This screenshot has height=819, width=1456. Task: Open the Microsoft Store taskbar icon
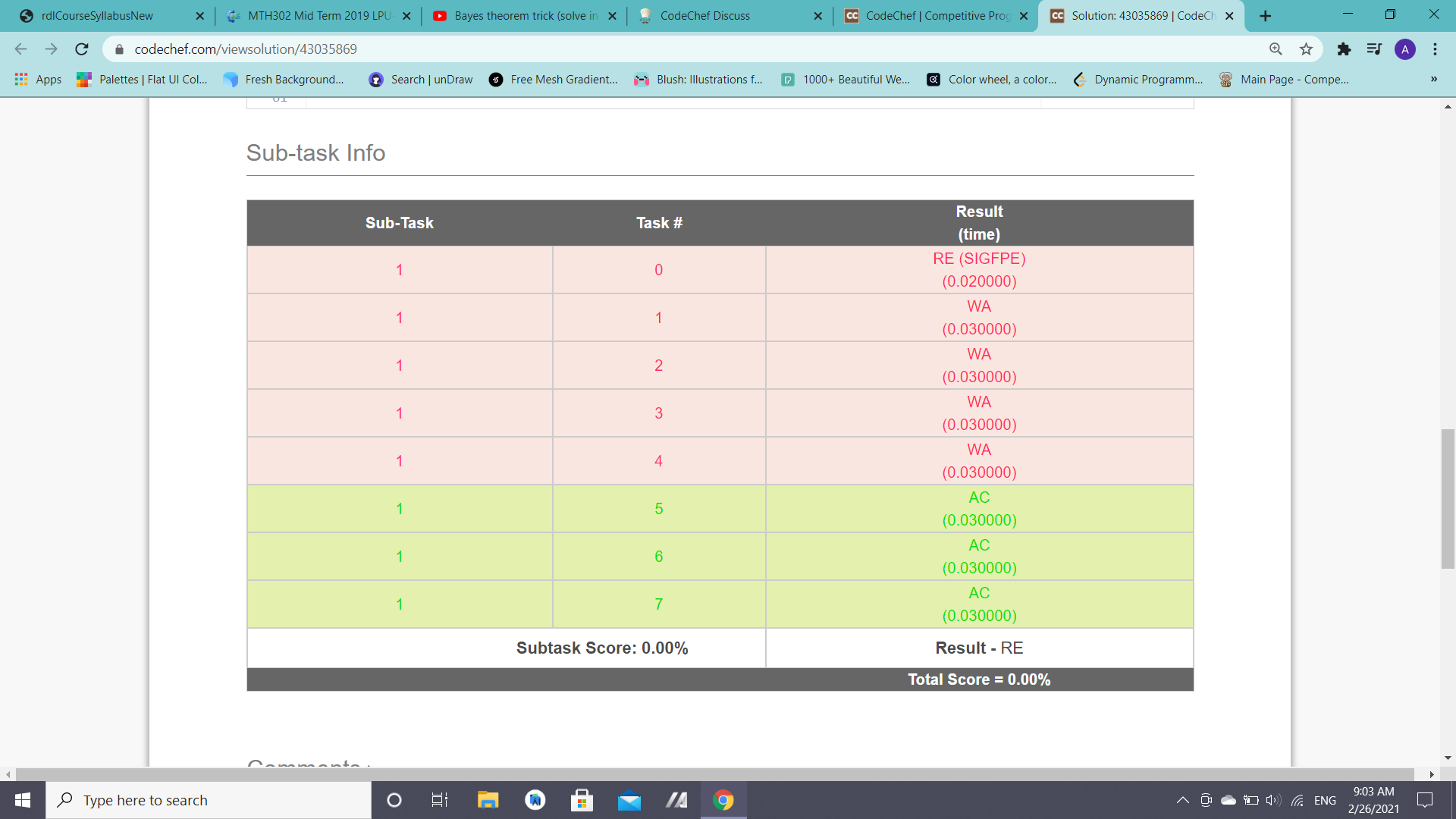coord(582,800)
